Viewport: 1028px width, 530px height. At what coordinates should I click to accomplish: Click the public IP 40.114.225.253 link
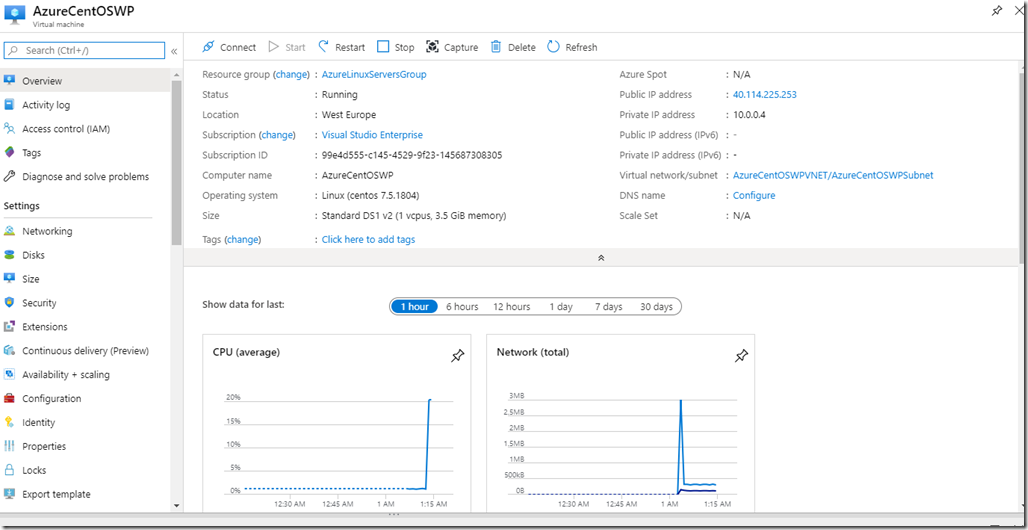click(764, 94)
